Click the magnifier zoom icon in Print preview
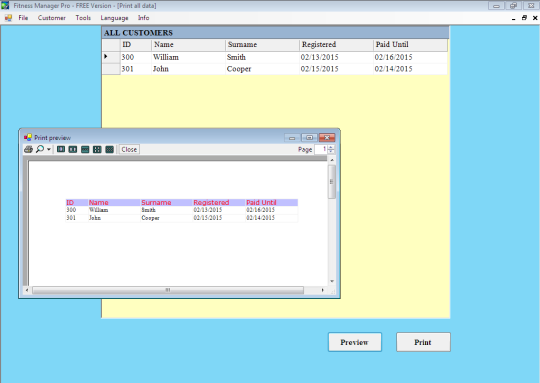This screenshot has height=383, width=540. 40,149
